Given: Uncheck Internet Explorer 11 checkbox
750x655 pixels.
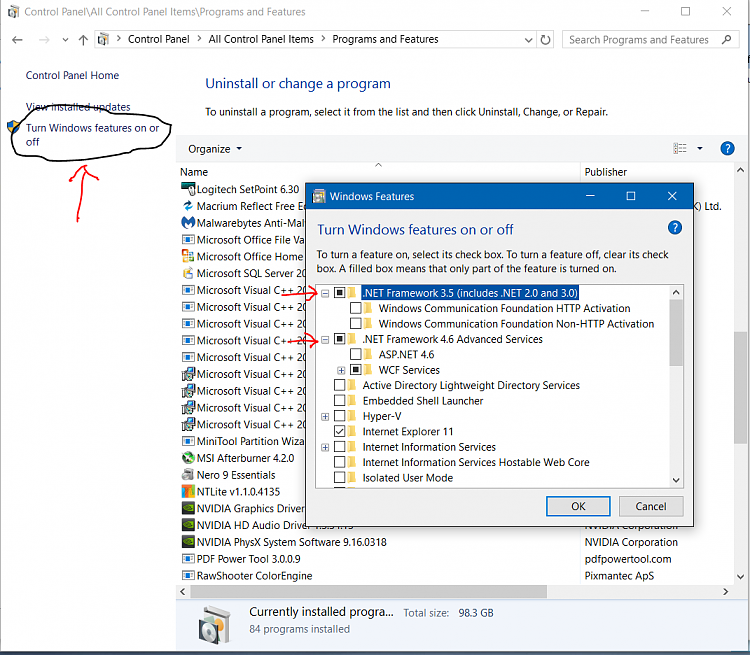Looking at the screenshot, I should (x=340, y=431).
